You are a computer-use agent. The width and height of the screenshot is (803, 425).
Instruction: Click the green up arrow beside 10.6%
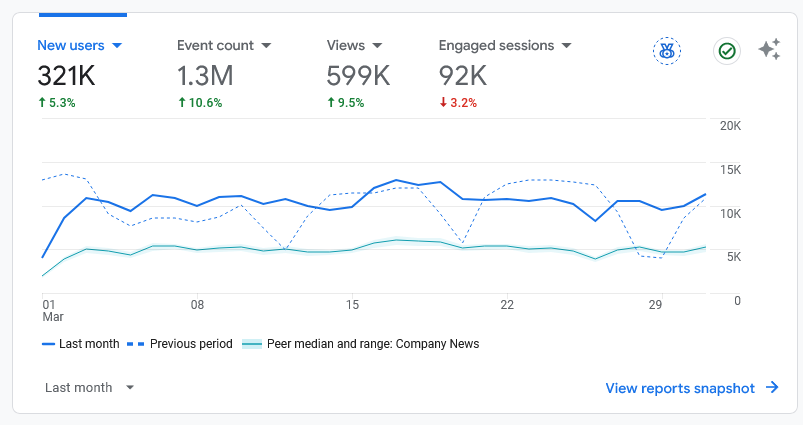click(x=182, y=102)
